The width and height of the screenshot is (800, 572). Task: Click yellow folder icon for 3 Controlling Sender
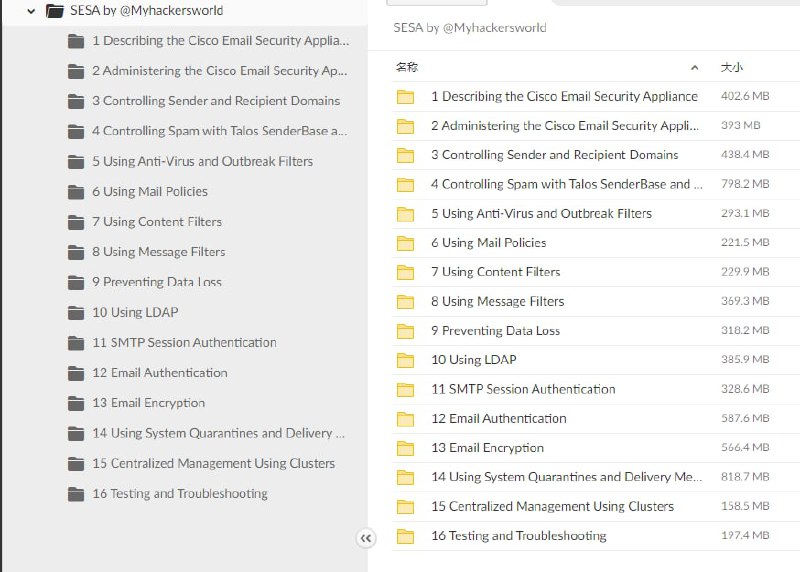[x=406, y=155]
